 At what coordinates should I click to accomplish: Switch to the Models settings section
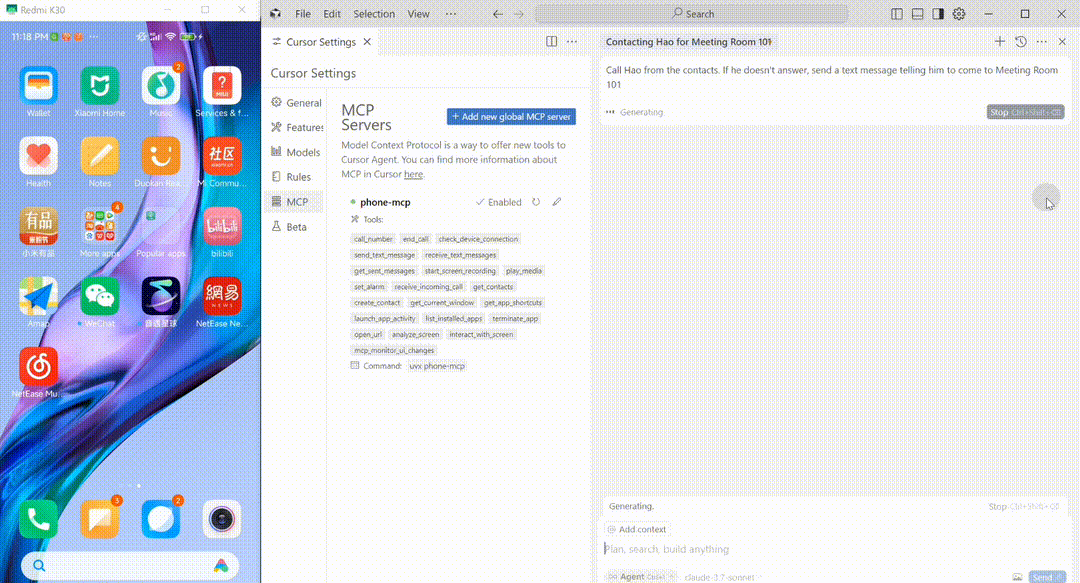click(302, 152)
